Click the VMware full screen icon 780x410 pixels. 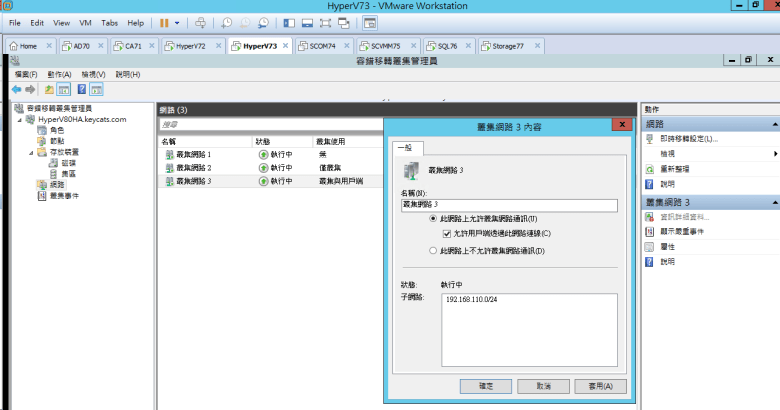[x=325, y=22]
